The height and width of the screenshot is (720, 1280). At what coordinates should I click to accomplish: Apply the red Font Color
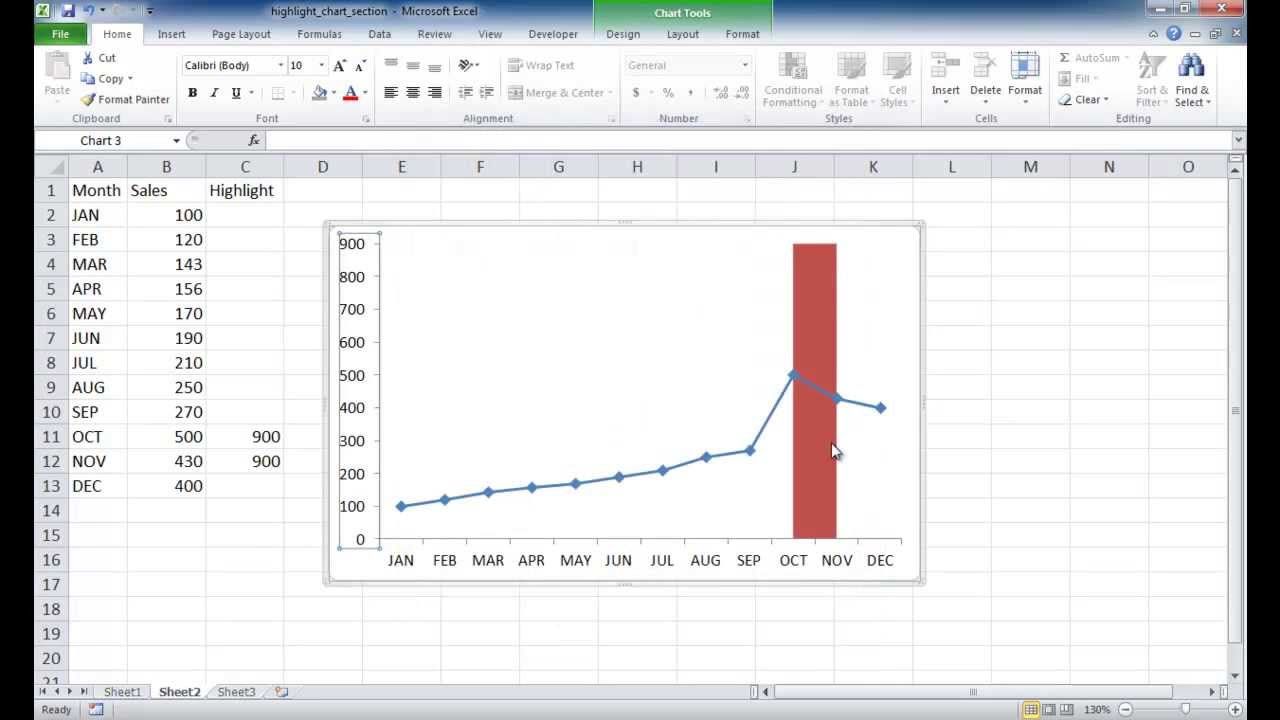tap(350, 93)
